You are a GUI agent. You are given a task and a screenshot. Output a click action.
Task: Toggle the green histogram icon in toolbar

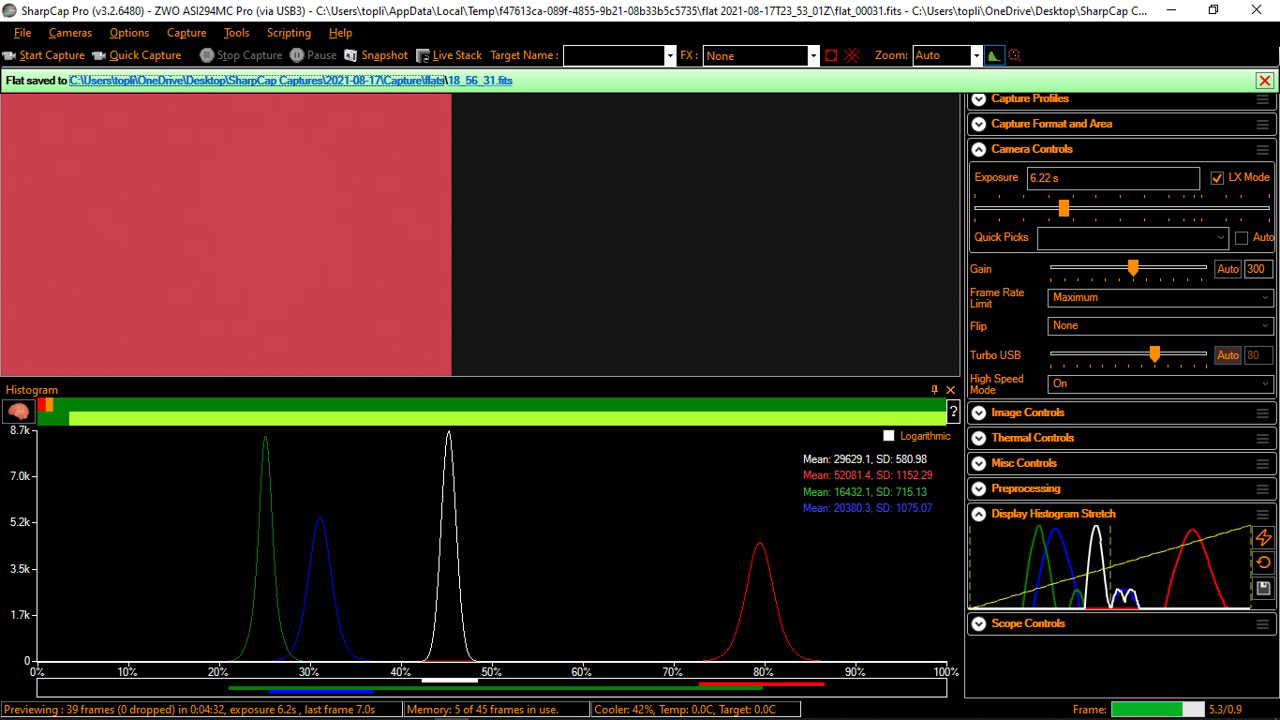pos(993,56)
